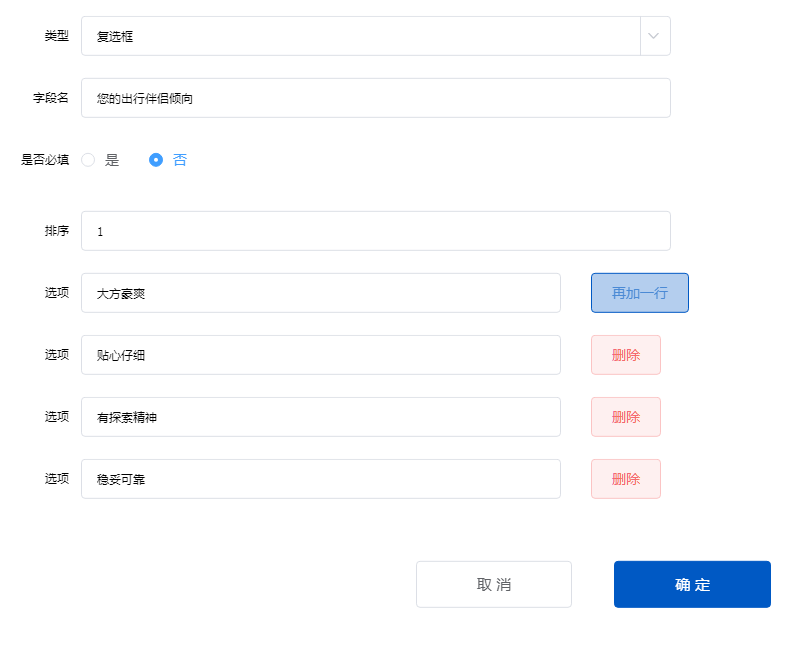This screenshot has width=786, height=652.
Task: Confirm with the 确定 button
Action: tap(692, 584)
